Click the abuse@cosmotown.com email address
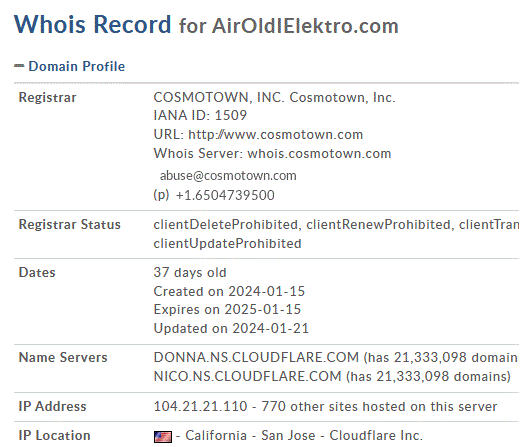520x447 pixels. click(x=228, y=176)
